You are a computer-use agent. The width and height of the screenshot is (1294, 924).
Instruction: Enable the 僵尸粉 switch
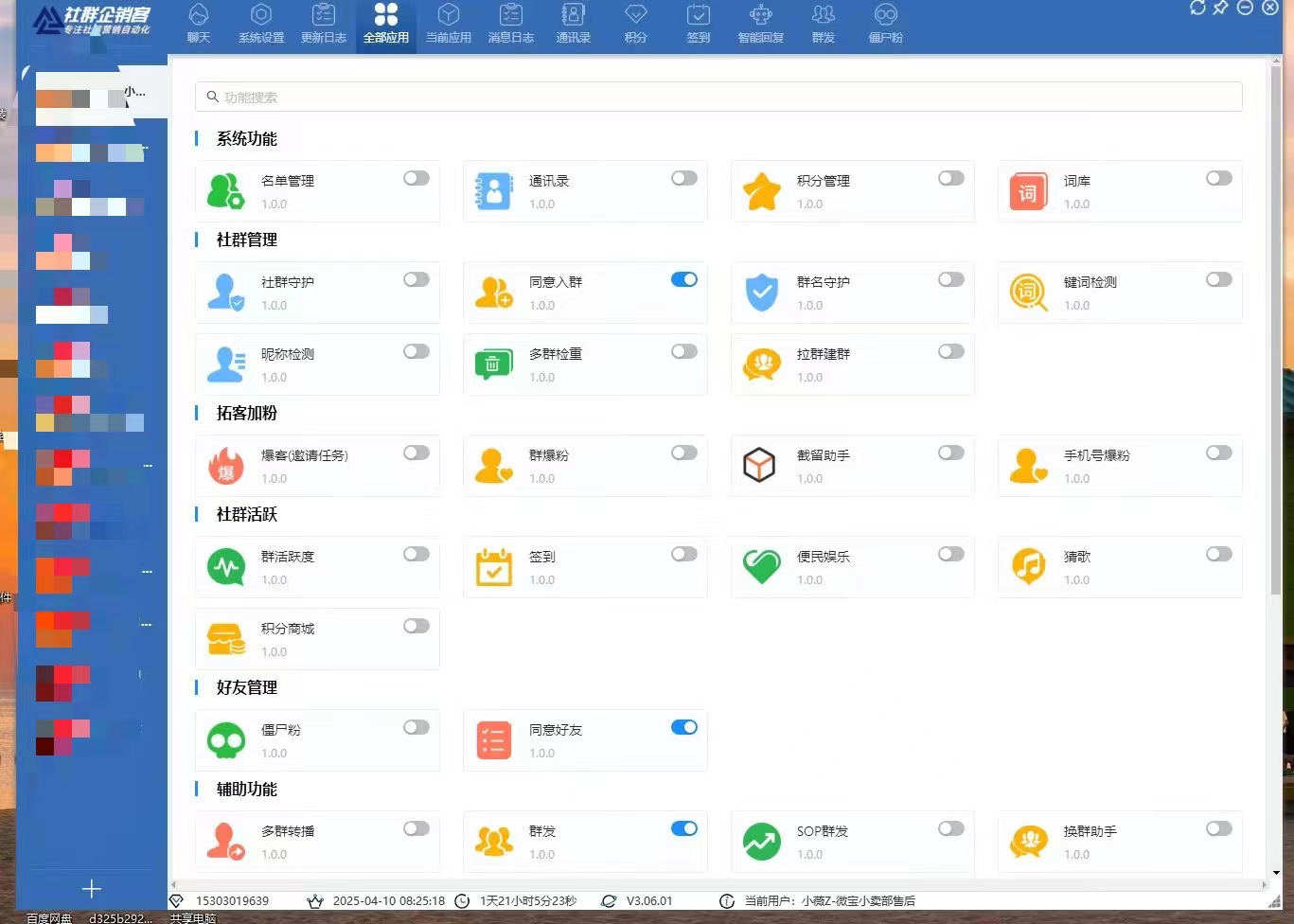point(417,727)
